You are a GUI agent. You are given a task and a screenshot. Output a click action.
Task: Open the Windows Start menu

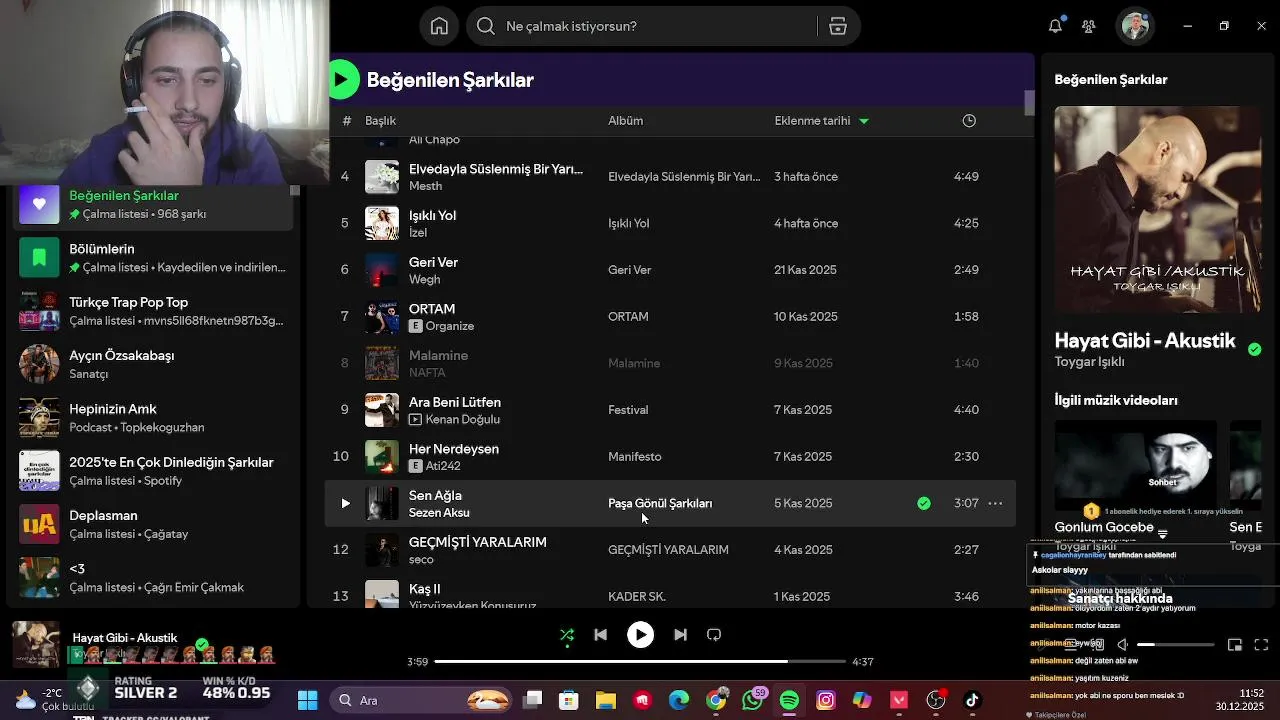click(307, 700)
